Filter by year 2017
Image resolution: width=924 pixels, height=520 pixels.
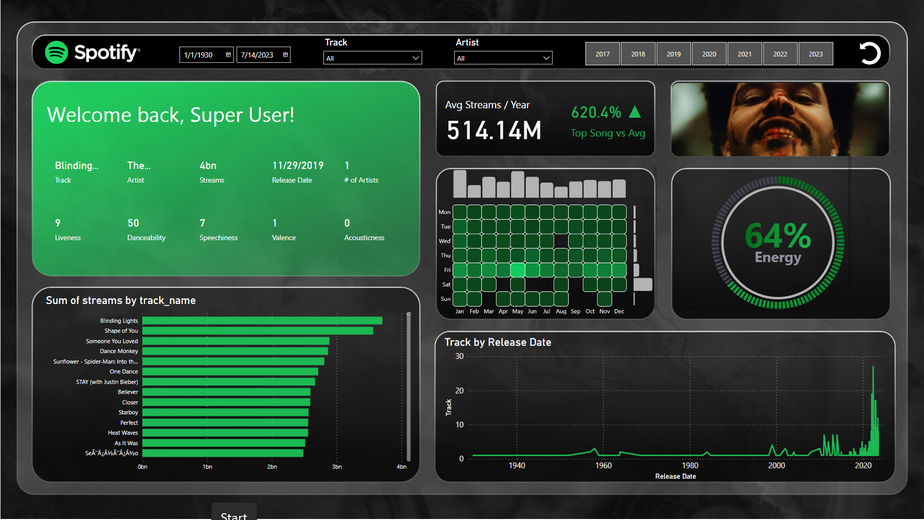point(602,54)
